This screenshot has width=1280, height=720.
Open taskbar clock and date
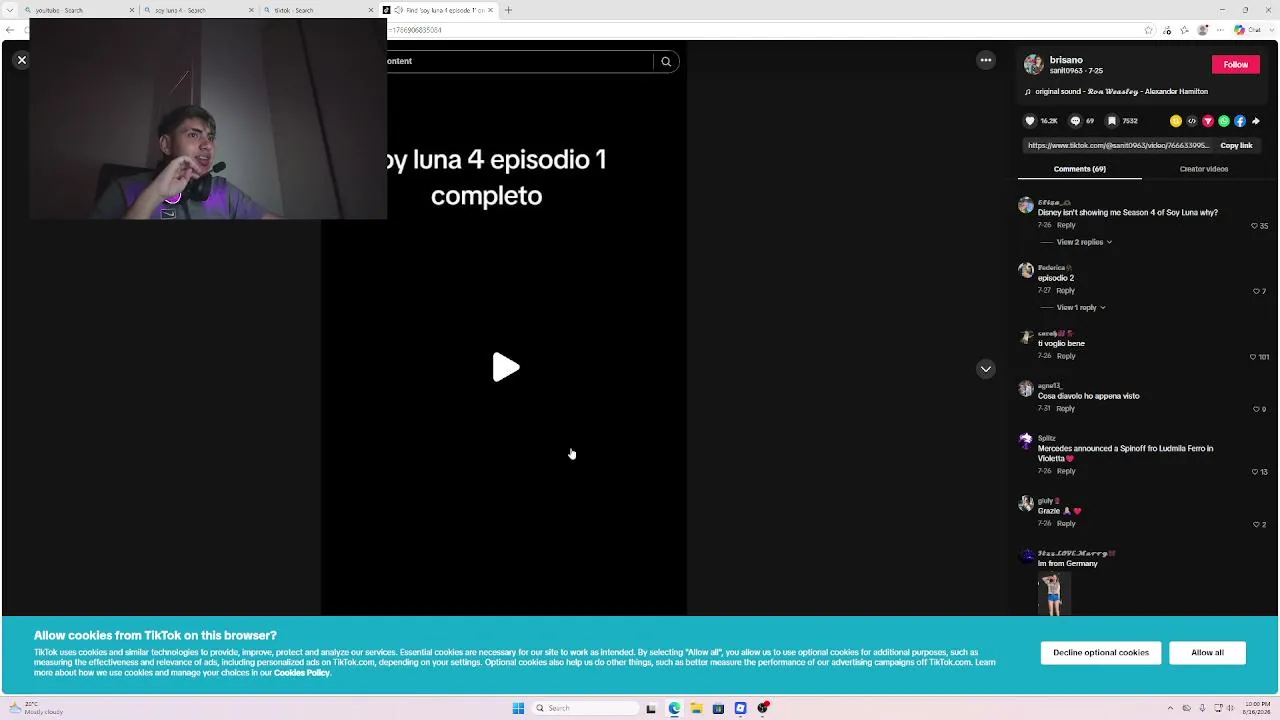pyautogui.click(x=1256, y=709)
